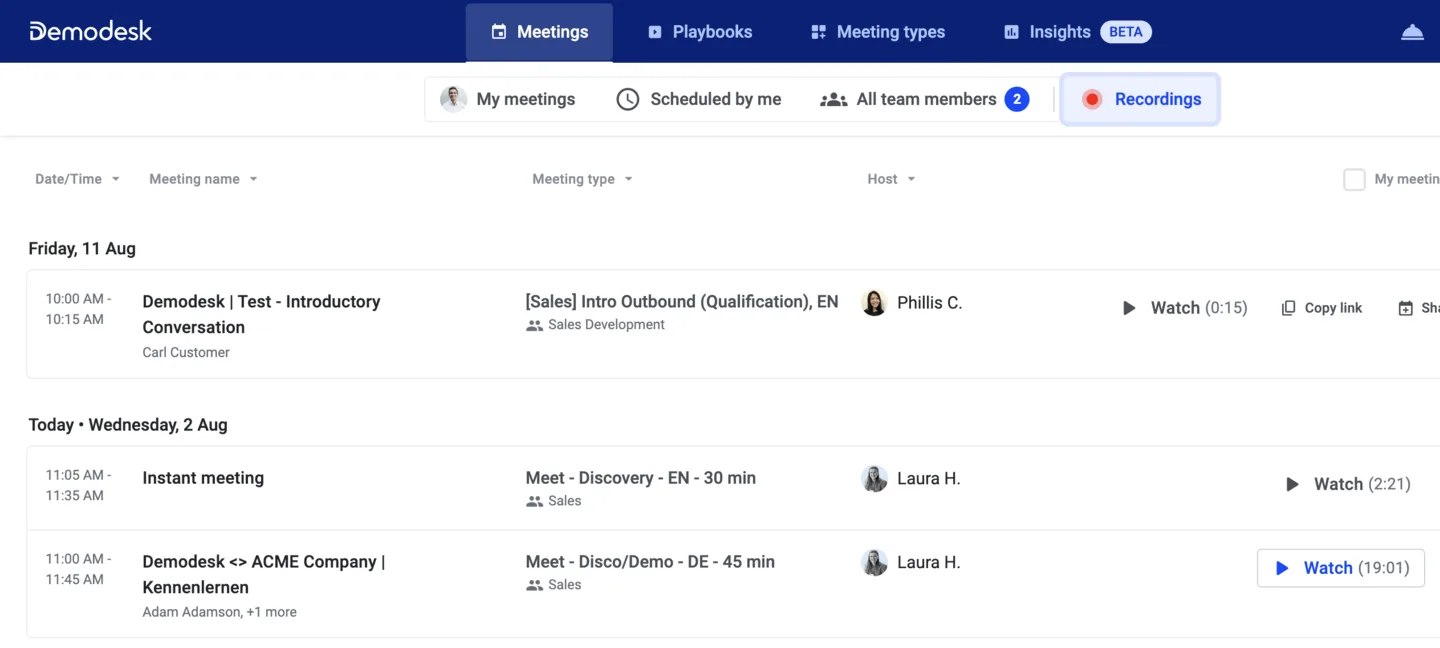Click Adam Adamson, +1 more participants
This screenshot has height=648, width=1440.
click(x=219, y=612)
